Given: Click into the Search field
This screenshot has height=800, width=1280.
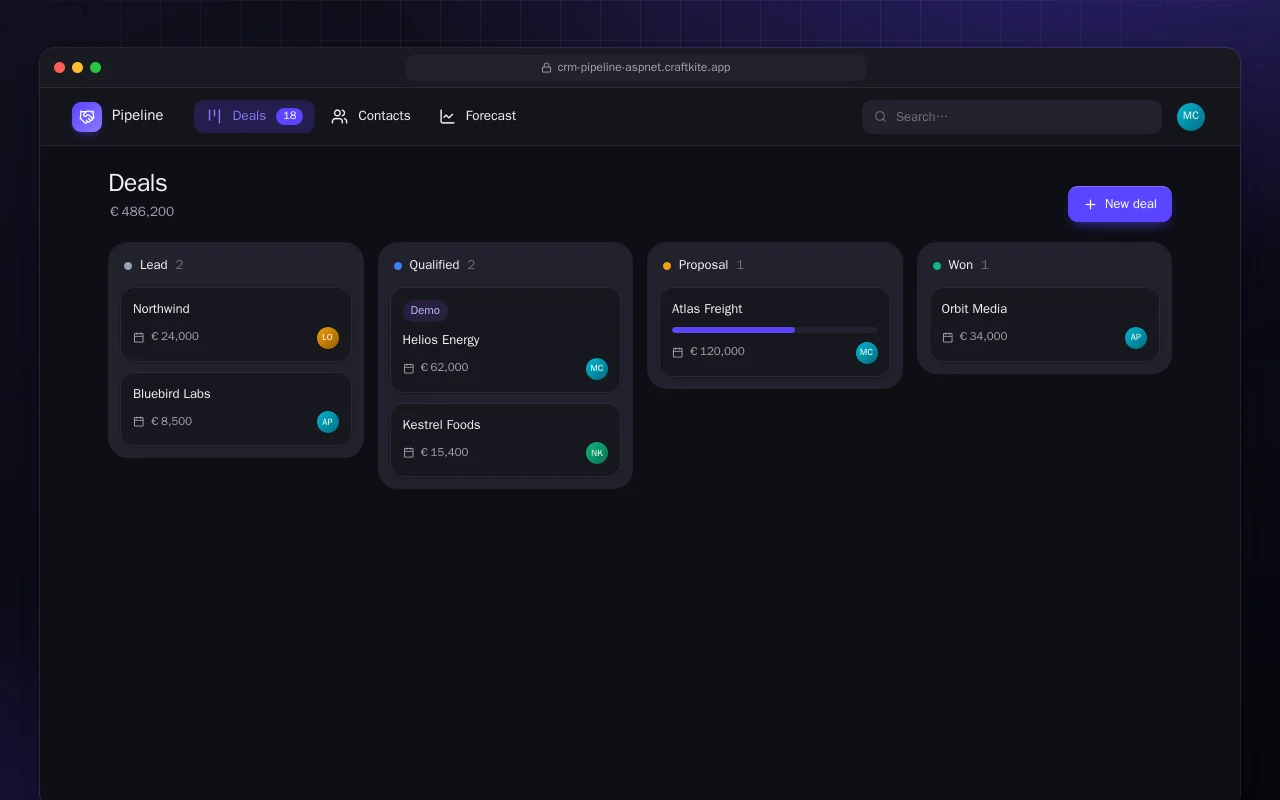Looking at the screenshot, I should [x=1012, y=117].
